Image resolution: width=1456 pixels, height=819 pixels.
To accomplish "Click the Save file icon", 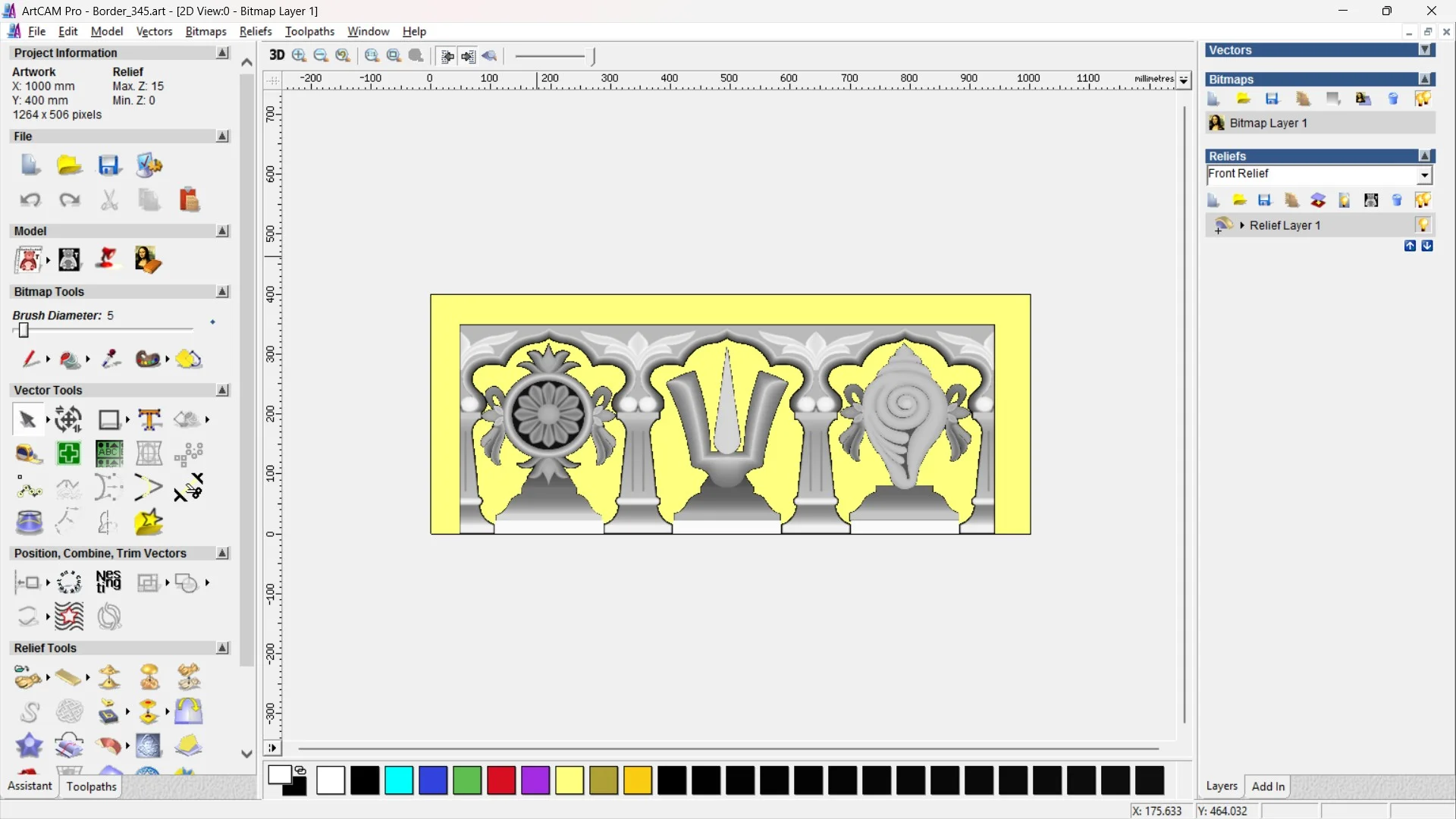I will (108, 165).
